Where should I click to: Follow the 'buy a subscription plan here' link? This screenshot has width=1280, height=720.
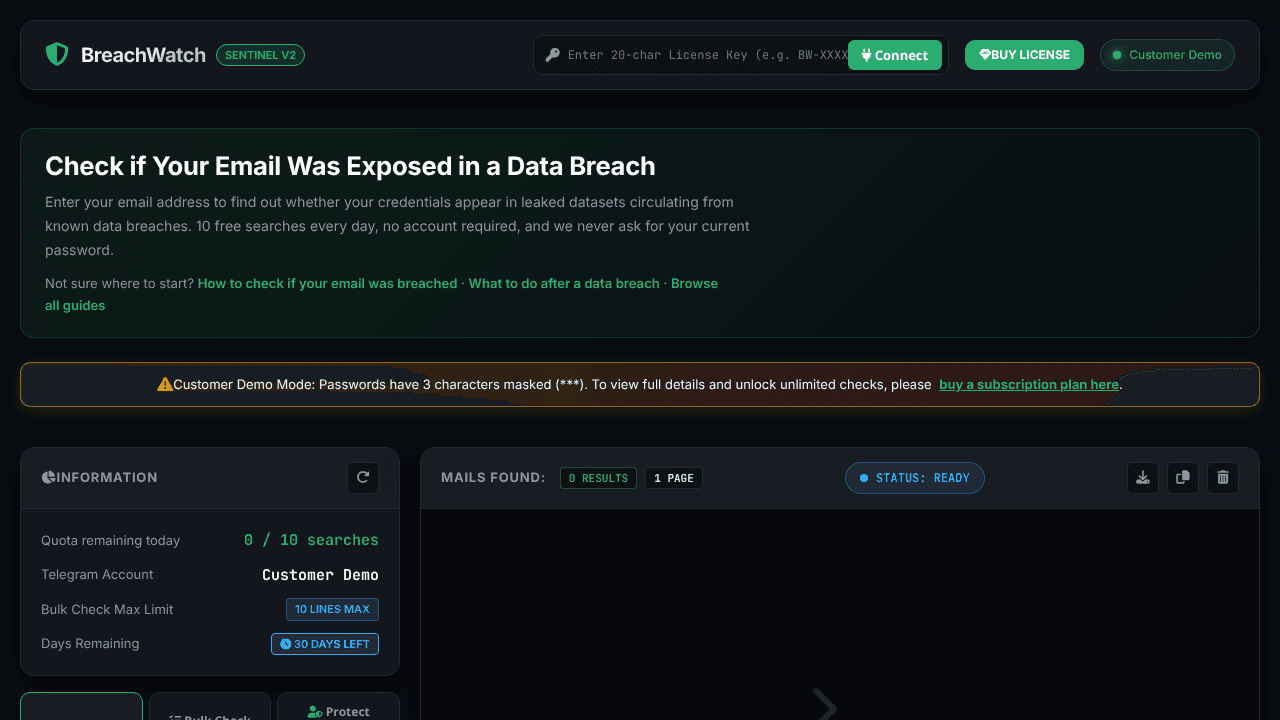[1028, 384]
